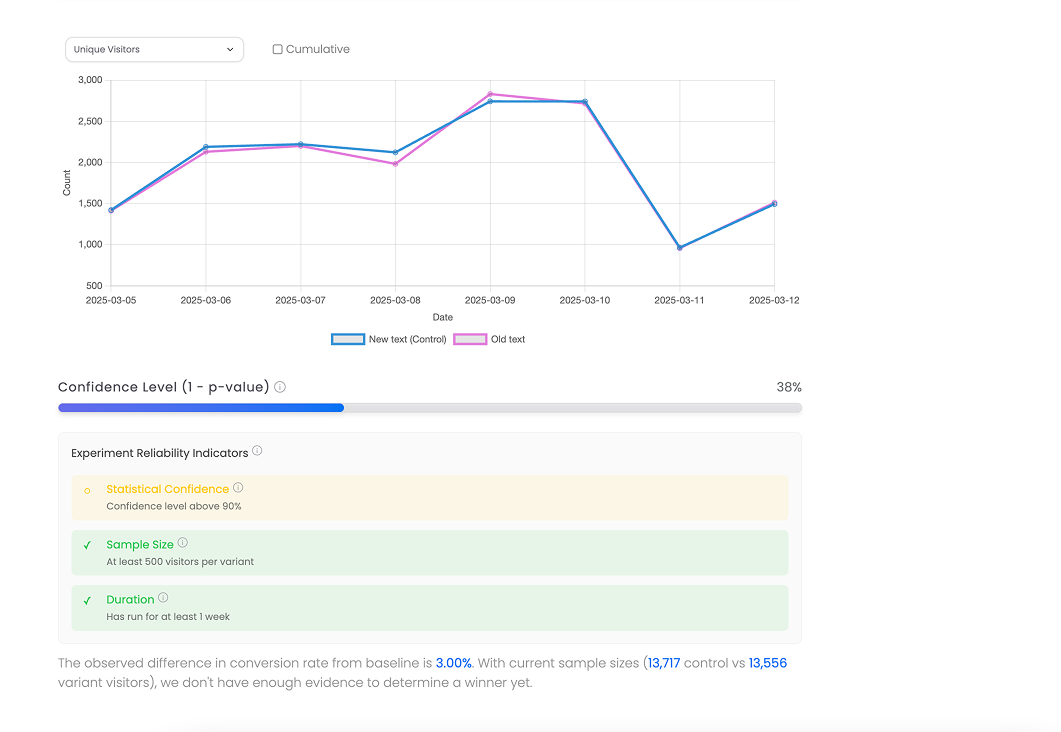Click the lowest data point on 2025-03-11
The width and height of the screenshot is (1061, 732).
pos(680,248)
